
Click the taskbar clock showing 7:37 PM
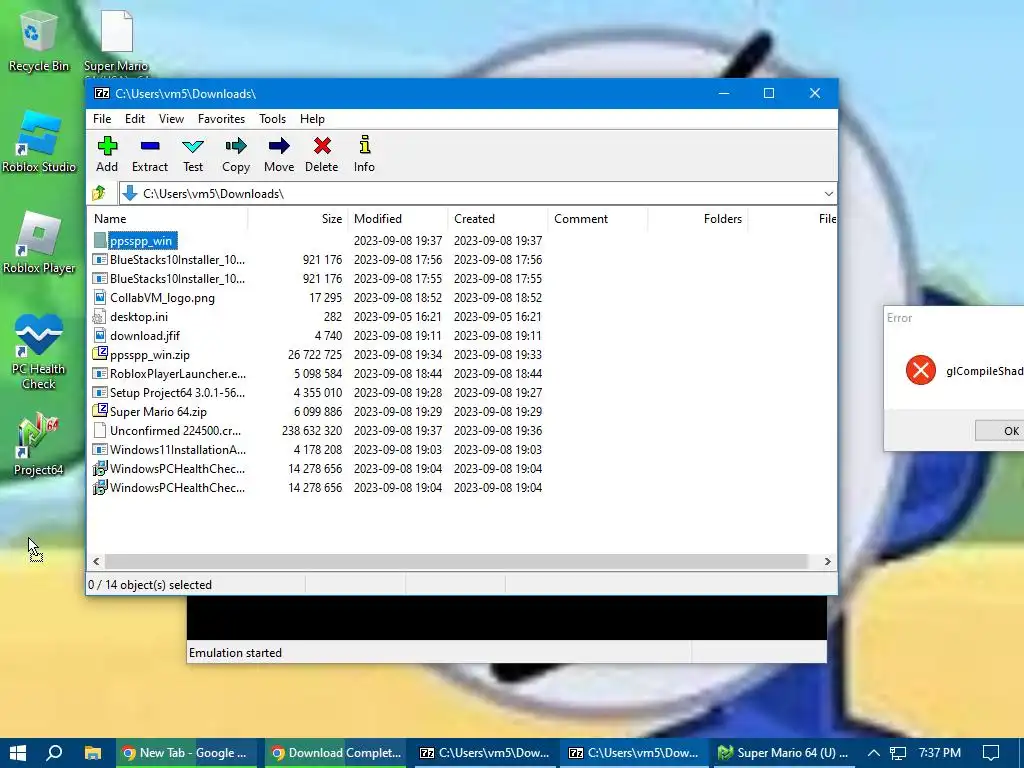pyautogui.click(x=939, y=753)
